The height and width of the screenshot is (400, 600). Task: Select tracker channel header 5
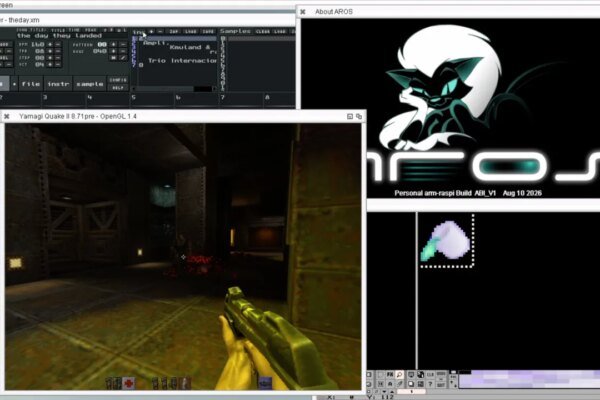click(x=152, y=98)
